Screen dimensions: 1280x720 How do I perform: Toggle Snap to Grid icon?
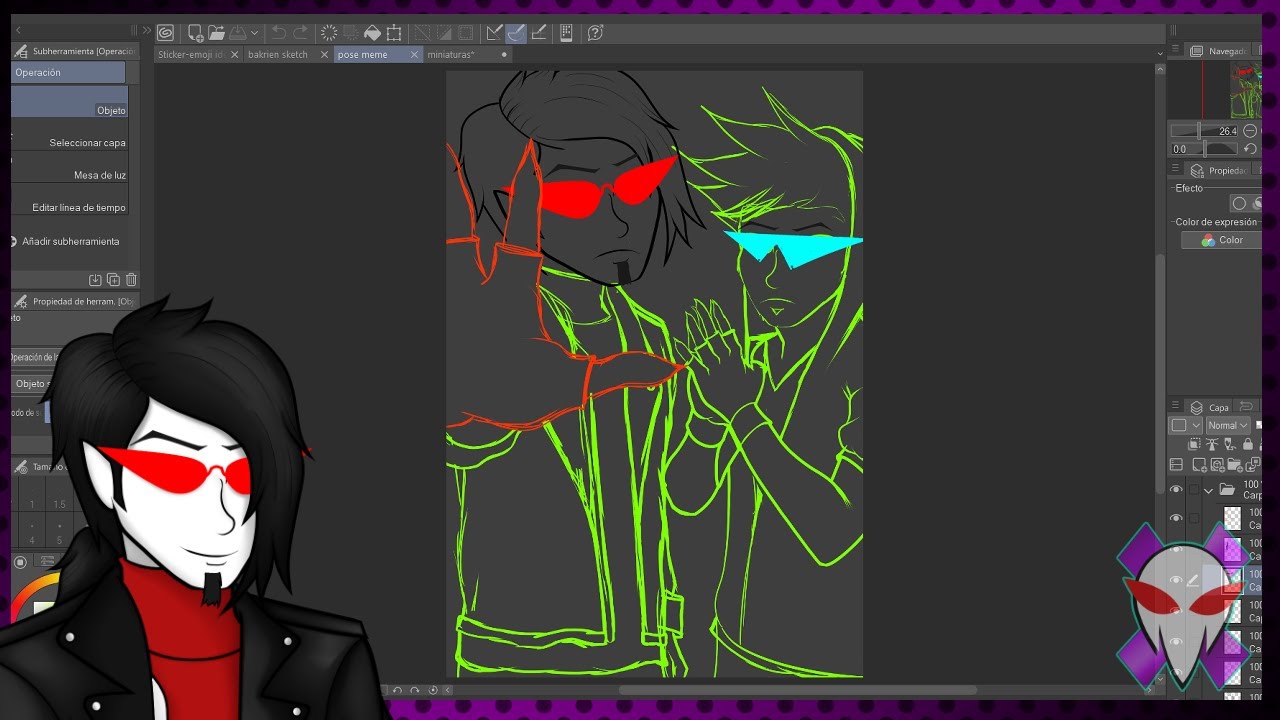(x=539, y=33)
